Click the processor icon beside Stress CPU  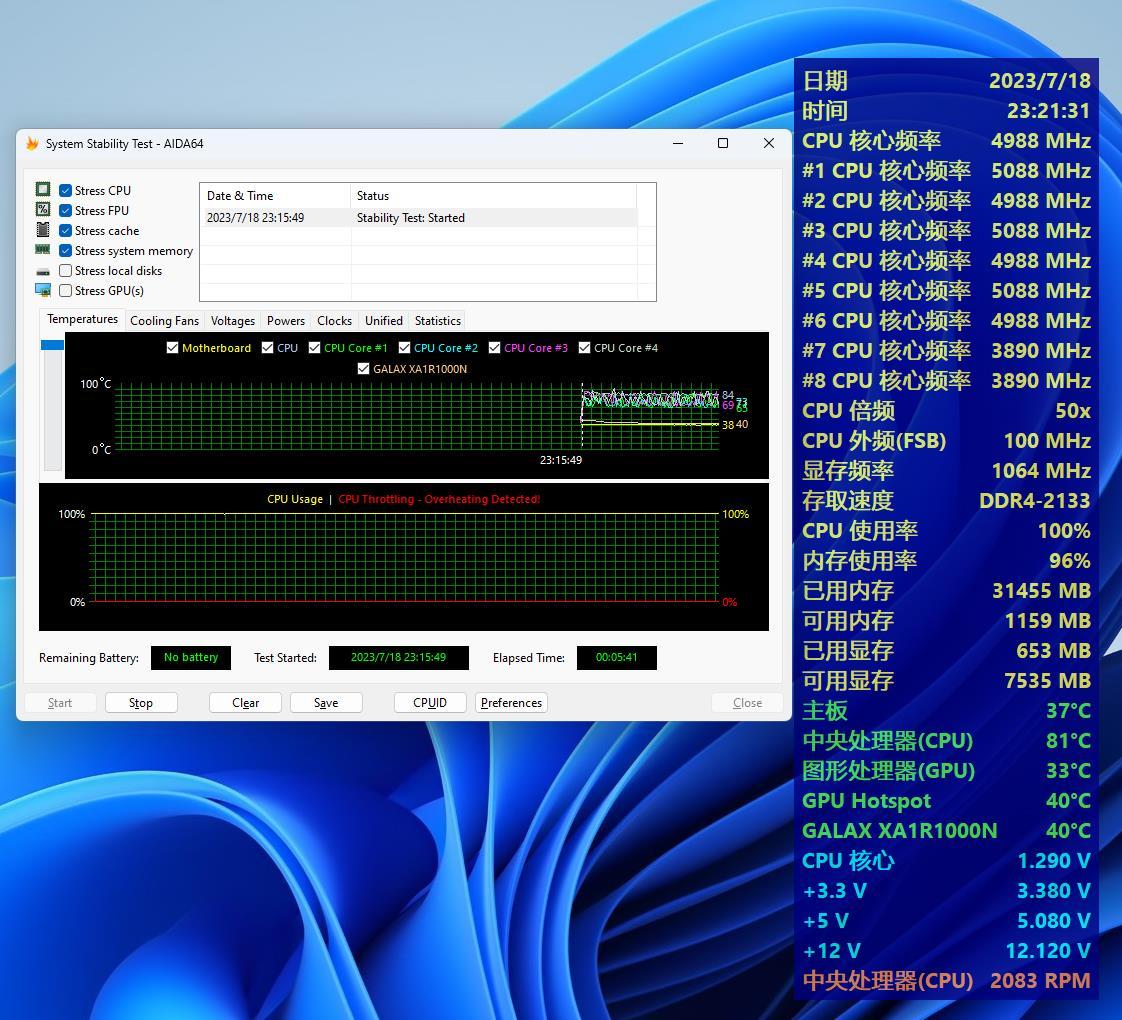[43, 190]
